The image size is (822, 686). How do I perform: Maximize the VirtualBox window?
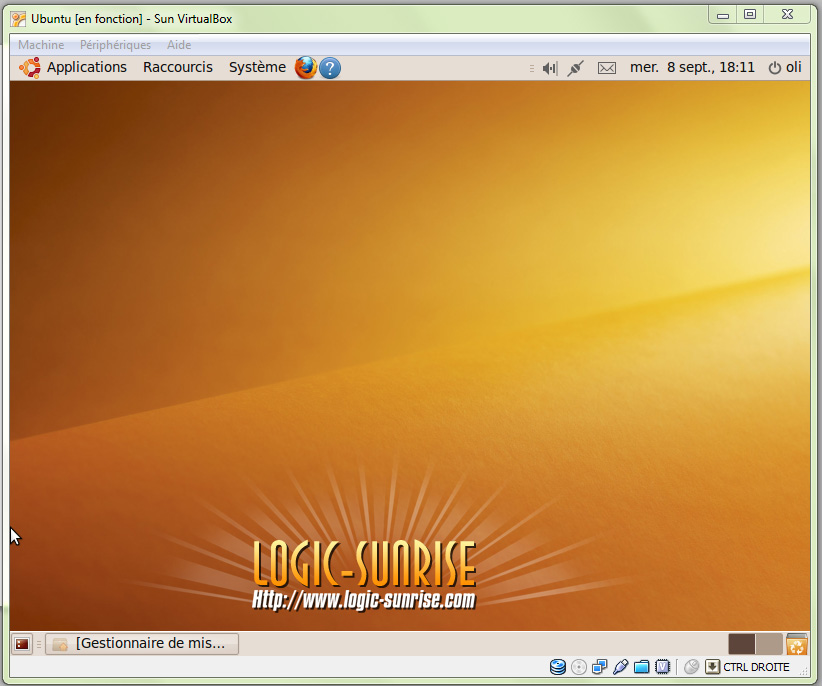pyautogui.click(x=750, y=15)
